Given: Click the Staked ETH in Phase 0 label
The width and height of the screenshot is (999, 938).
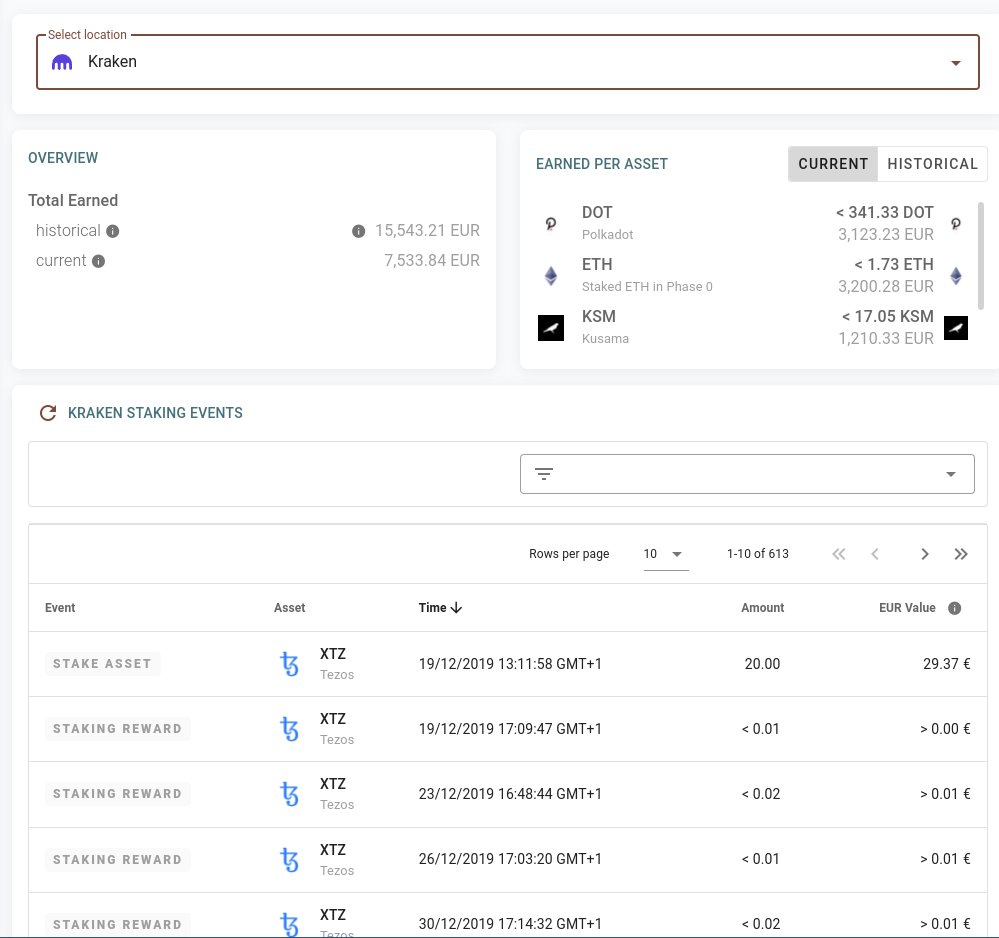Looking at the screenshot, I should (647, 287).
